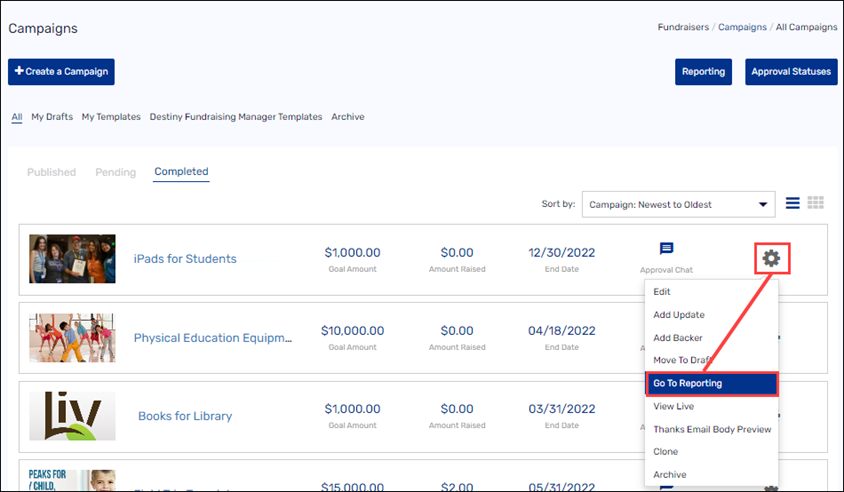The width and height of the screenshot is (844, 492).
Task: Select Go To Reporting menu item
Action: (x=710, y=383)
